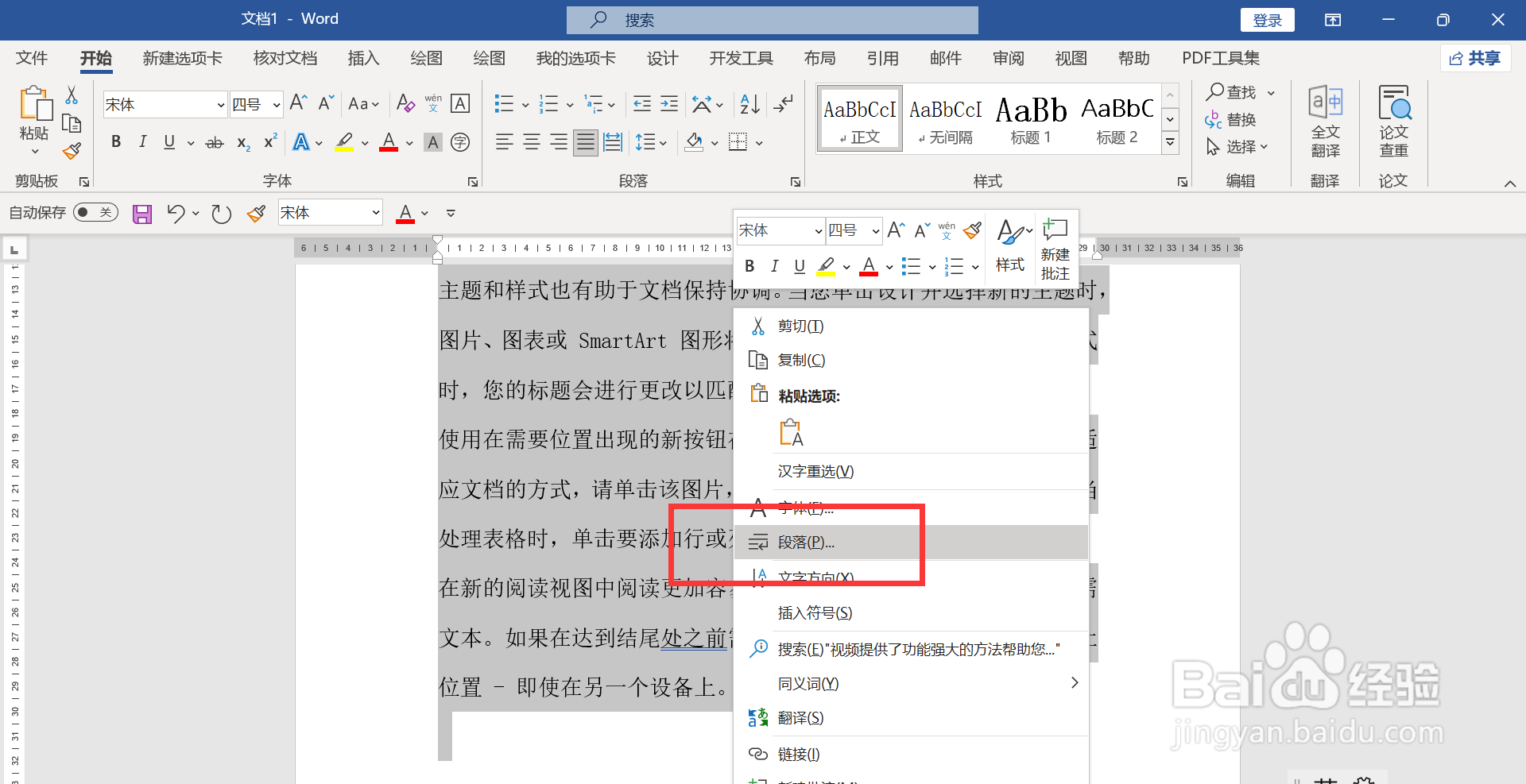Choose Paragraph from context menu
1526x784 pixels.
(911, 543)
